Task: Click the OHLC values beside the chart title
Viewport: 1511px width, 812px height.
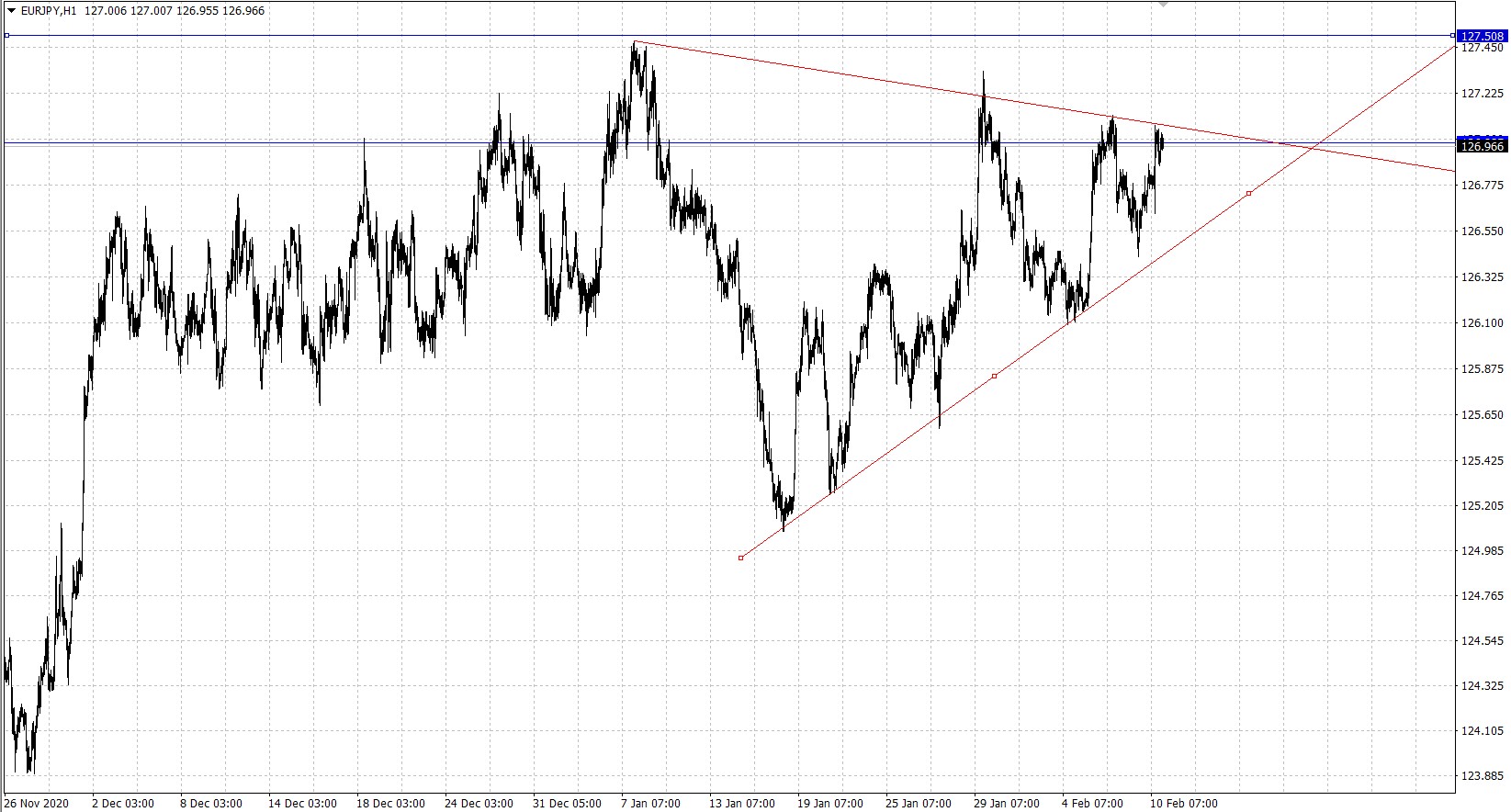Action: [175, 11]
